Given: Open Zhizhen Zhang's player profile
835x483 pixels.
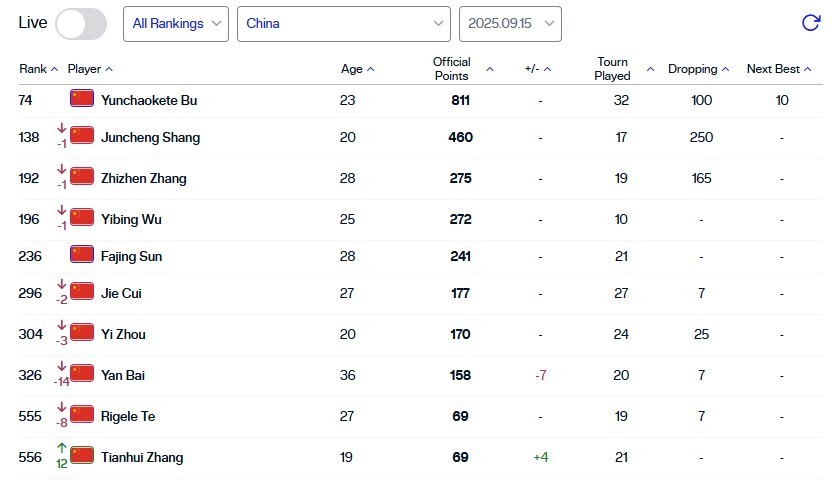Looking at the screenshot, I should click(x=143, y=178).
